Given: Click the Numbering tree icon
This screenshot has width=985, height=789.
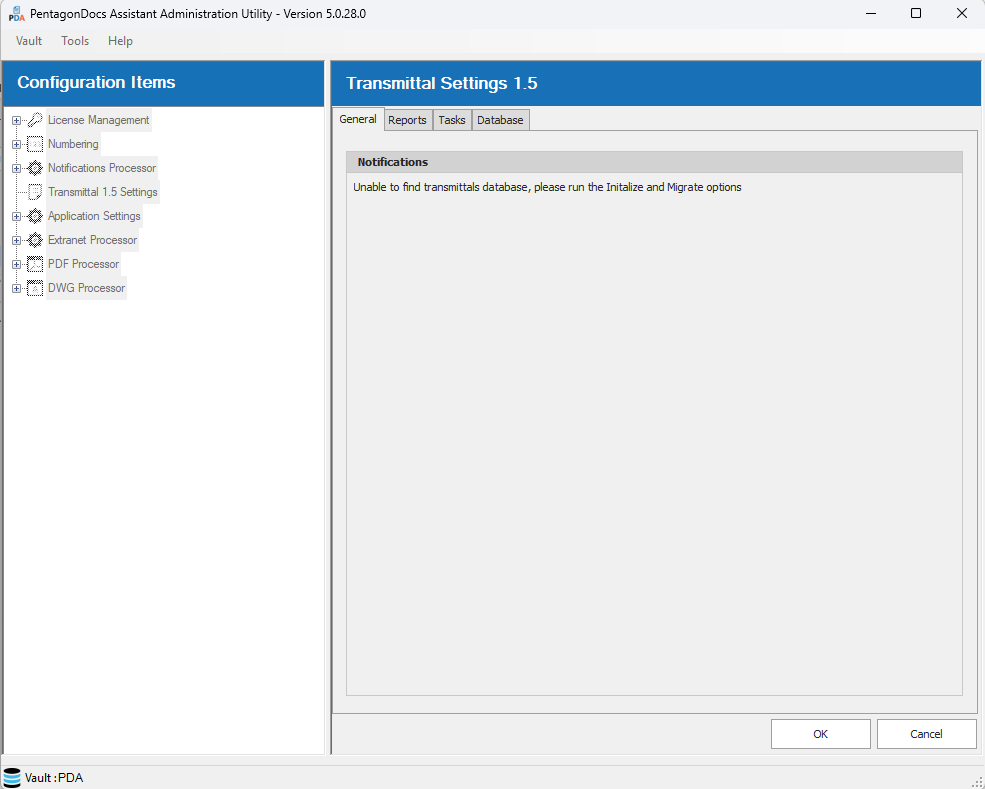Looking at the screenshot, I should [x=35, y=144].
